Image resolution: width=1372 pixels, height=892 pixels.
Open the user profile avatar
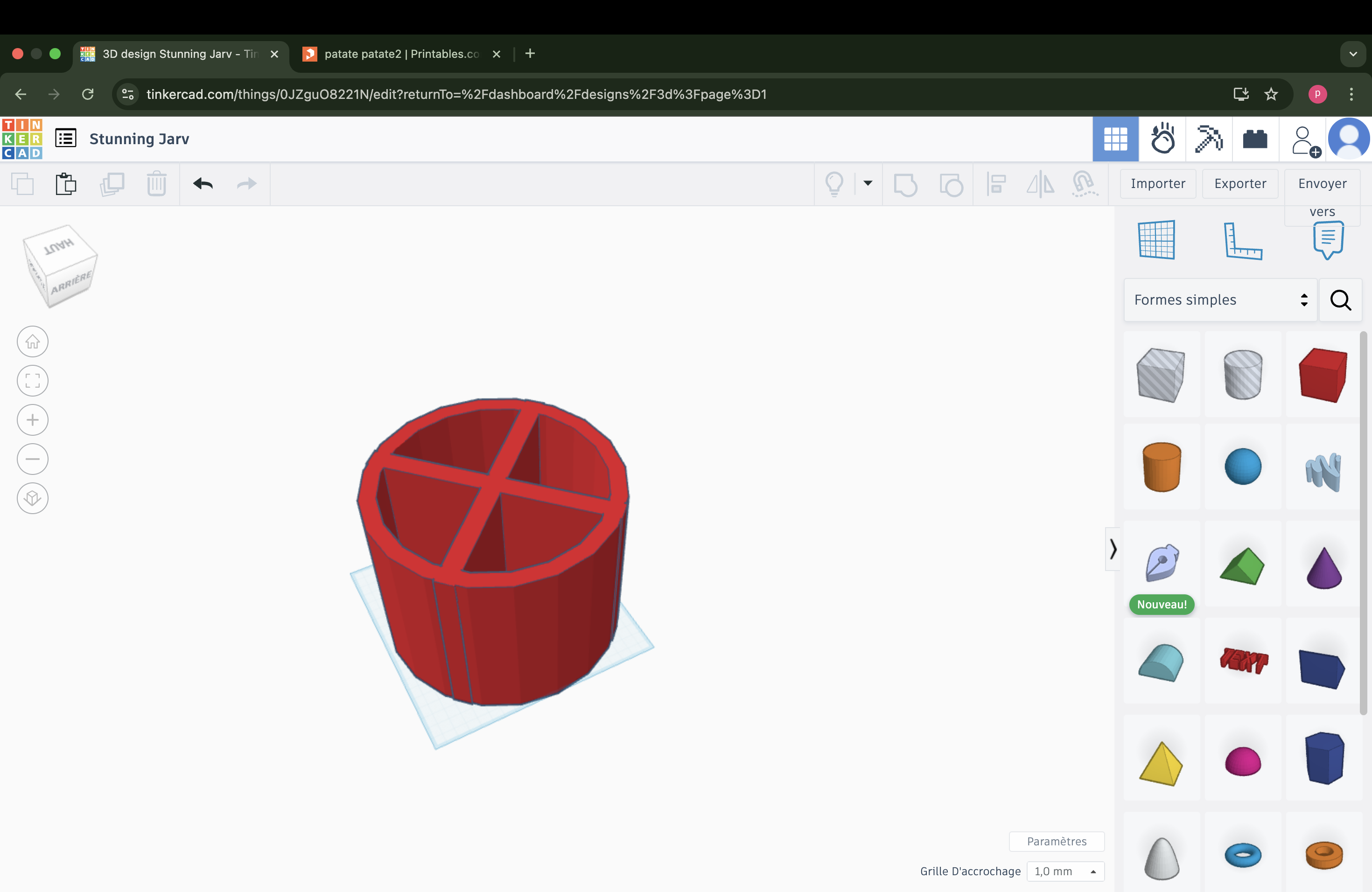pyautogui.click(x=1348, y=139)
